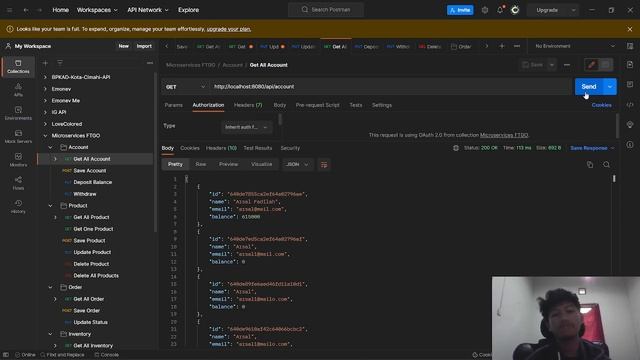Click the request URL input field

point(391,87)
